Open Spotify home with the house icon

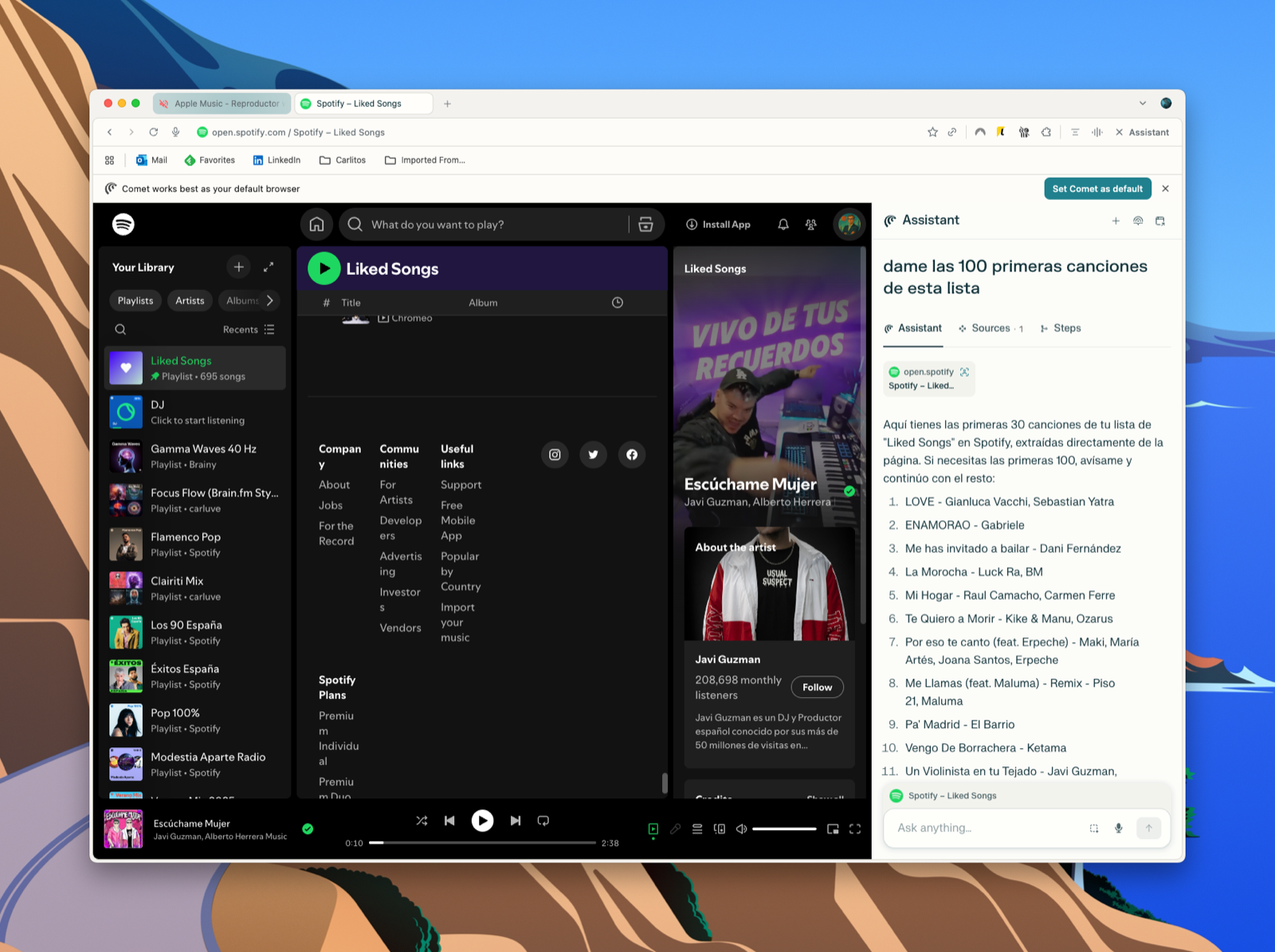pos(316,225)
